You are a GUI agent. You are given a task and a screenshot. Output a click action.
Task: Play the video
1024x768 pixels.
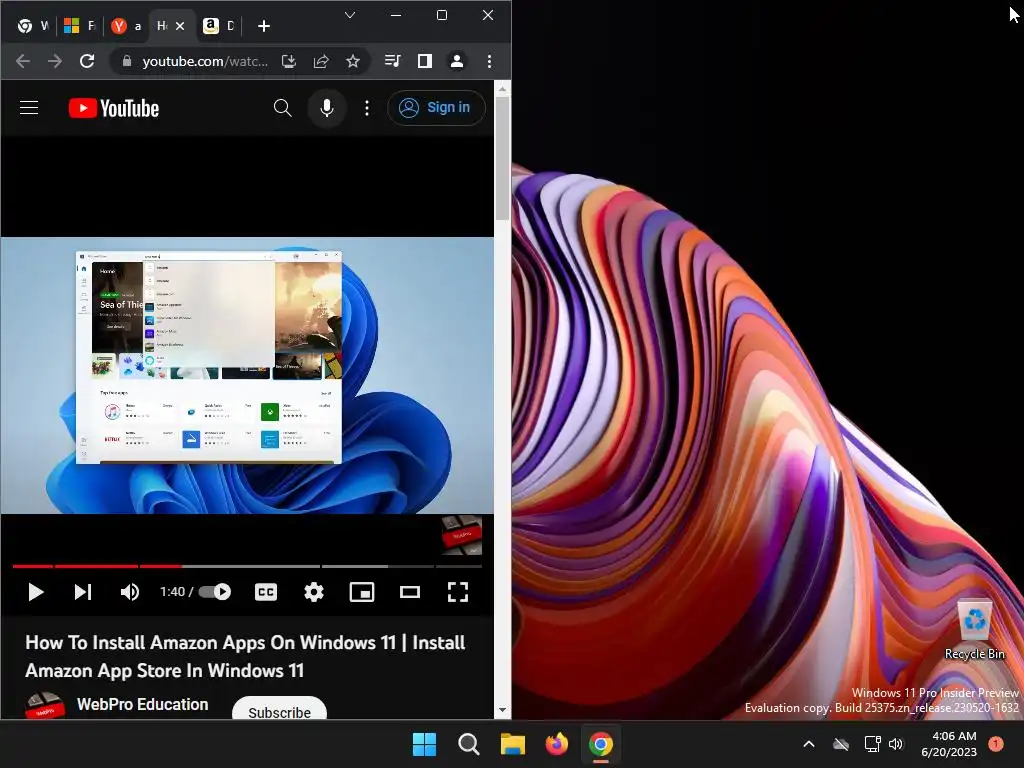point(36,592)
